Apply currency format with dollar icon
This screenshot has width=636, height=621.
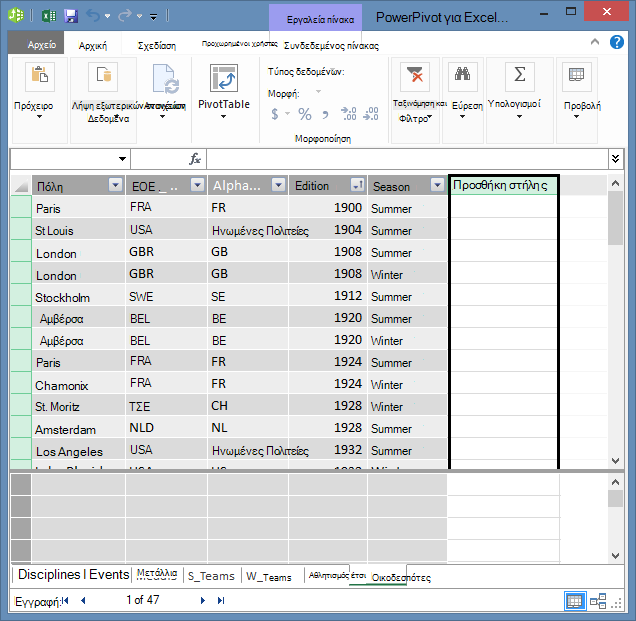[275, 114]
